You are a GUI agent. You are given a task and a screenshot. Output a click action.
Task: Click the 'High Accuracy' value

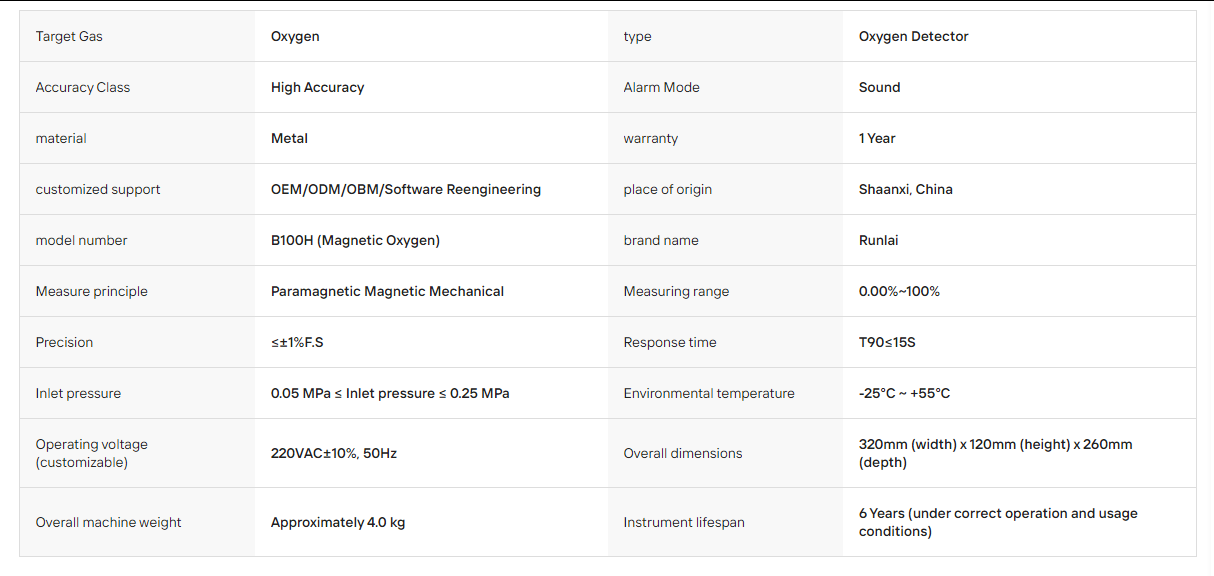317,88
